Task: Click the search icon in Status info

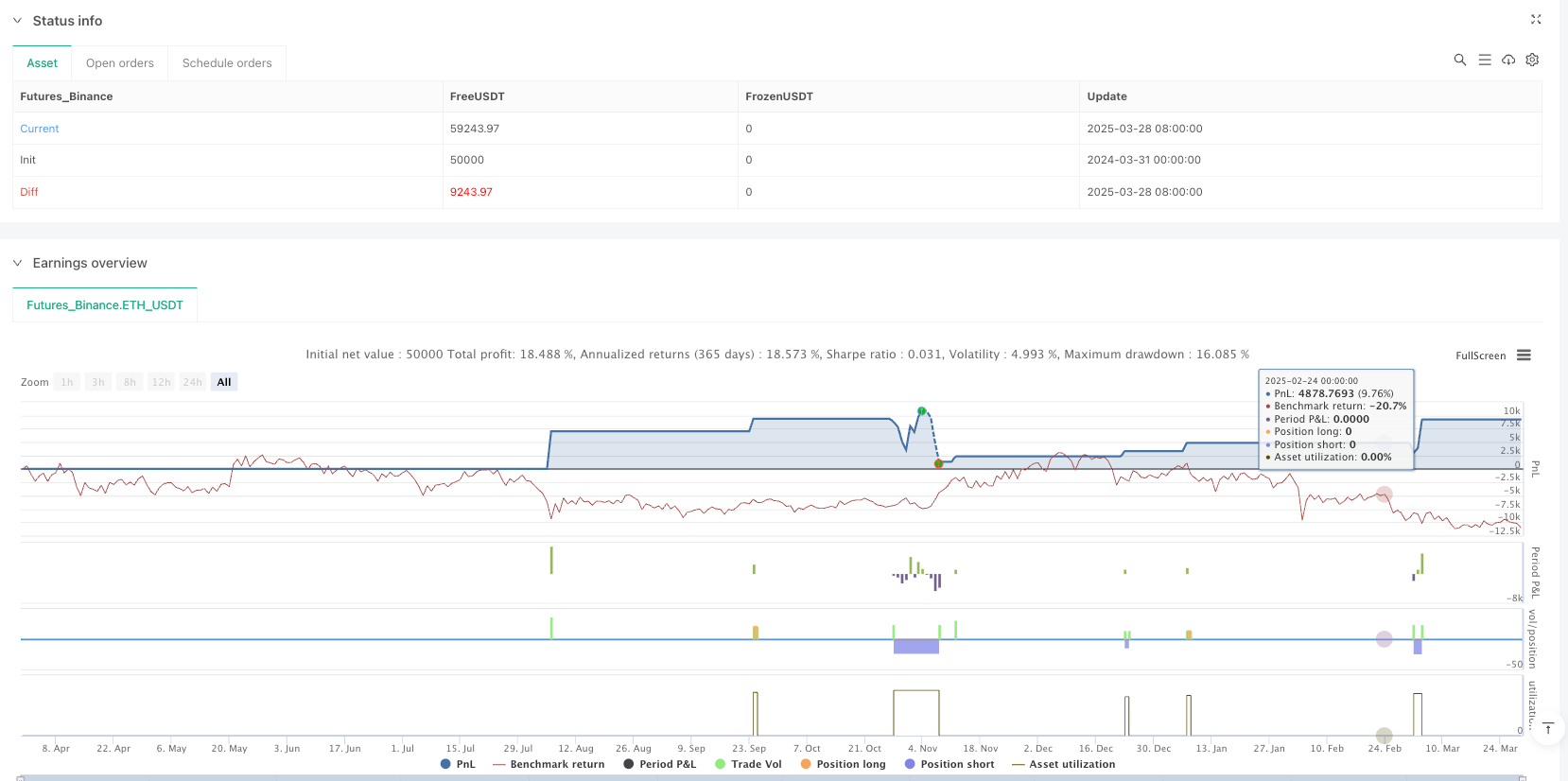Action: 1460,60
